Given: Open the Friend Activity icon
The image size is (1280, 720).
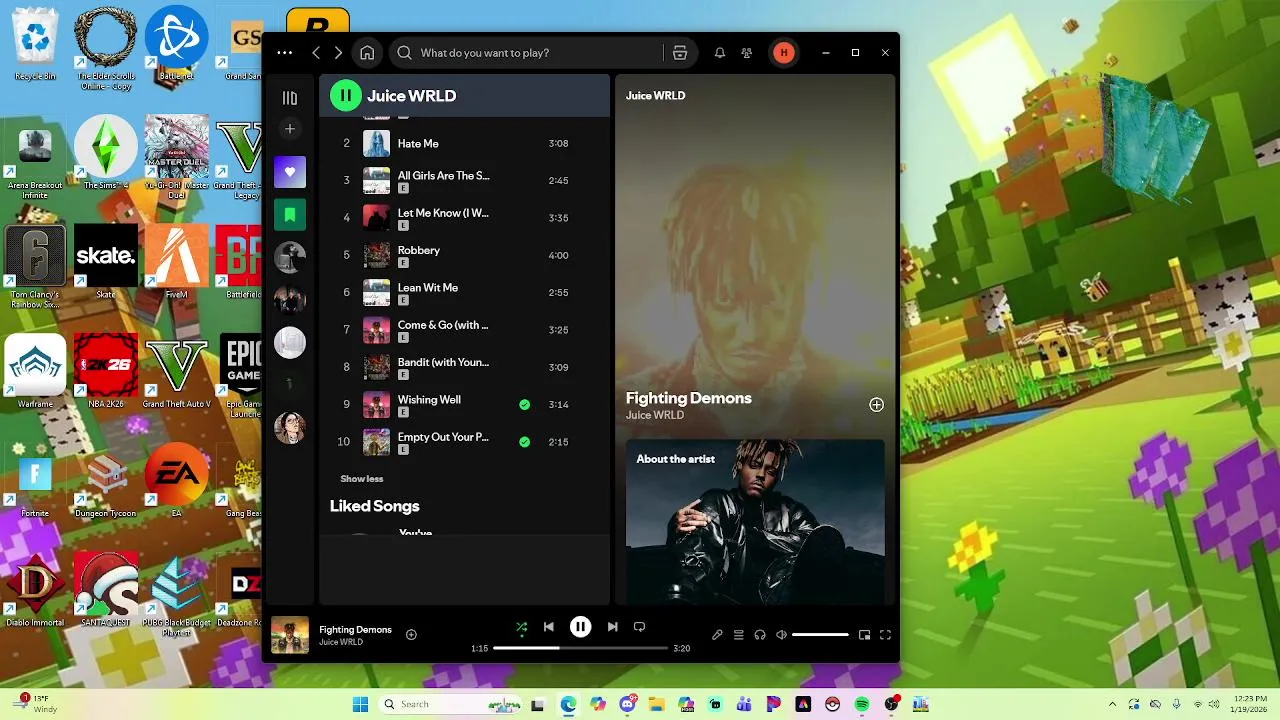Looking at the screenshot, I should (747, 53).
